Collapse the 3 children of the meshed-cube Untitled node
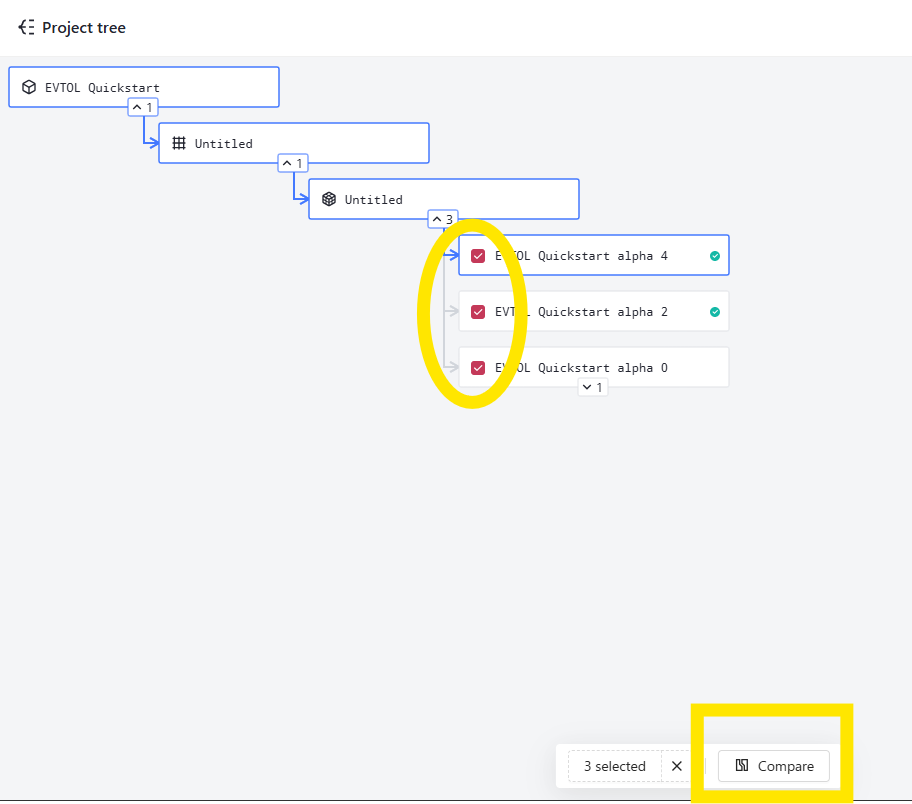 coord(443,219)
